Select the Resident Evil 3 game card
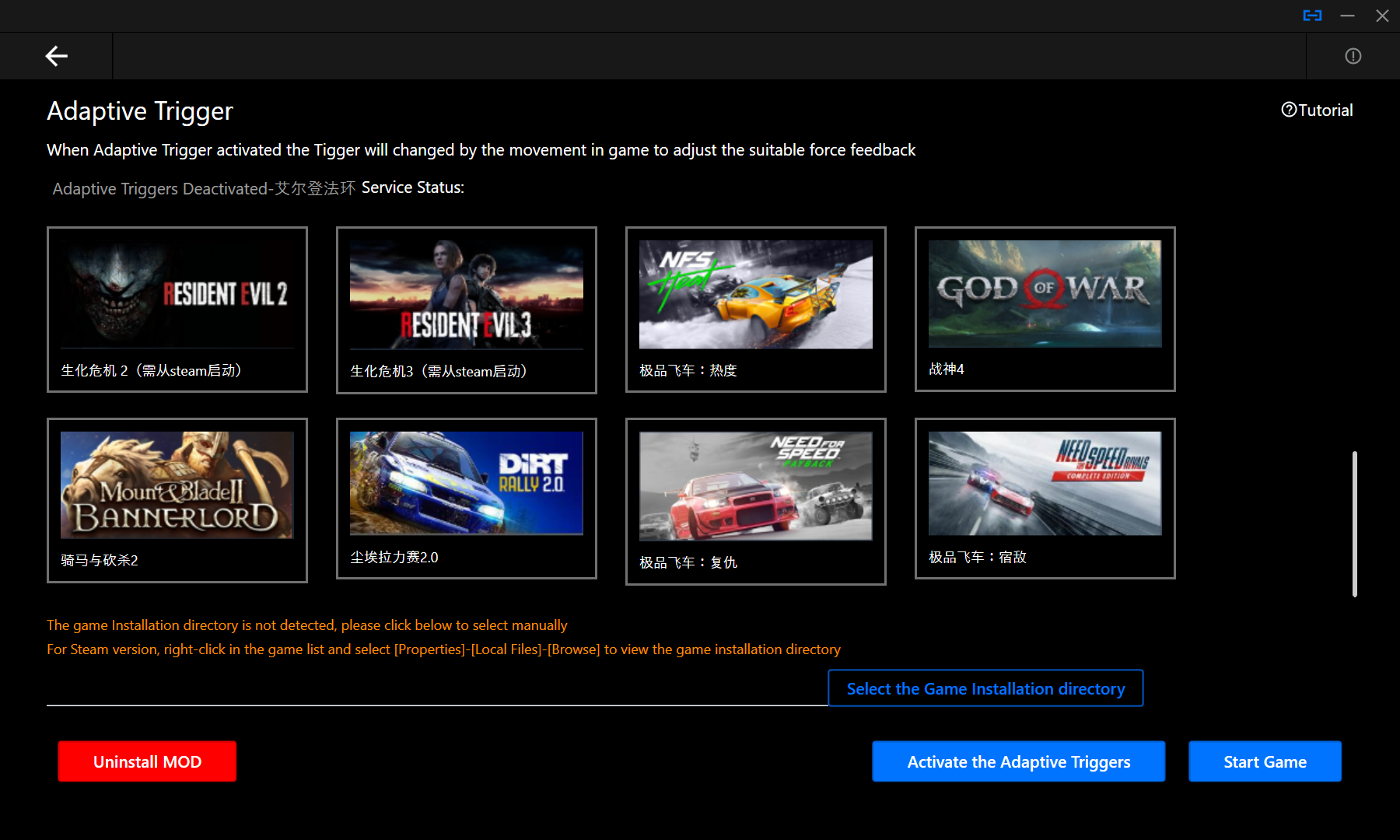1400x840 pixels. tap(467, 310)
